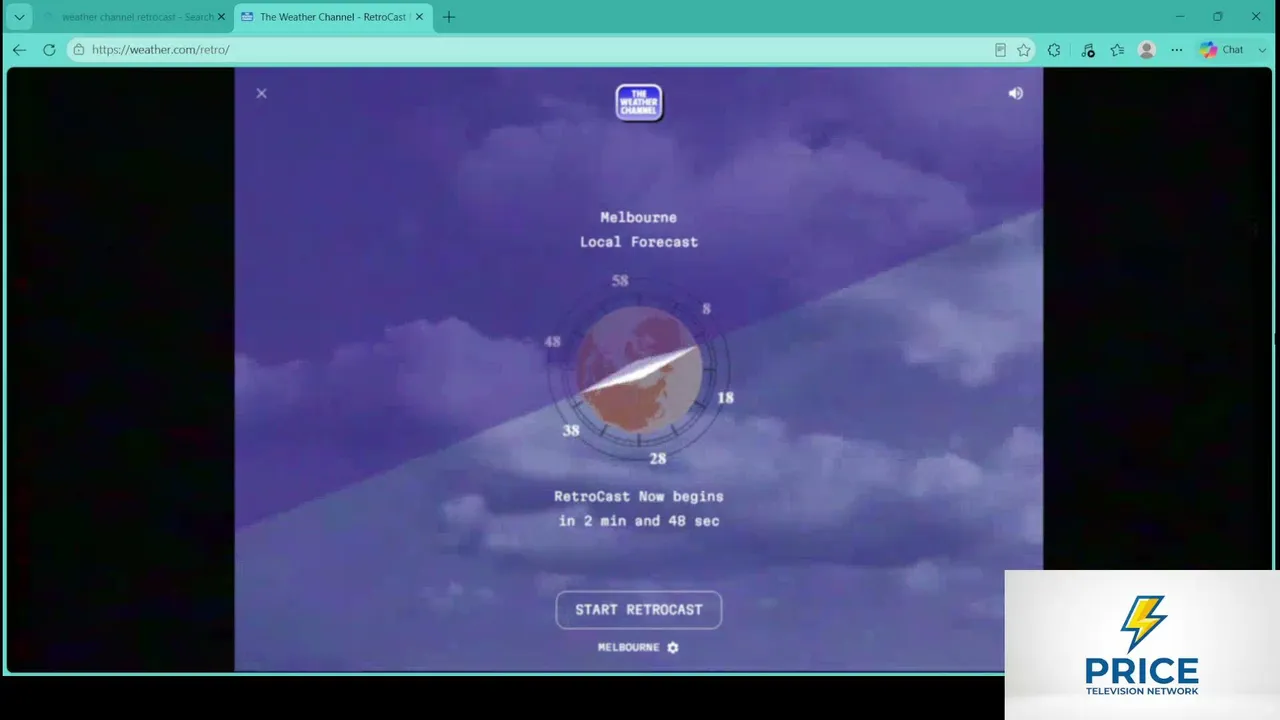The width and height of the screenshot is (1280, 720).
Task: Select The Weather Channel - RetroCast tab
Action: 333,17
